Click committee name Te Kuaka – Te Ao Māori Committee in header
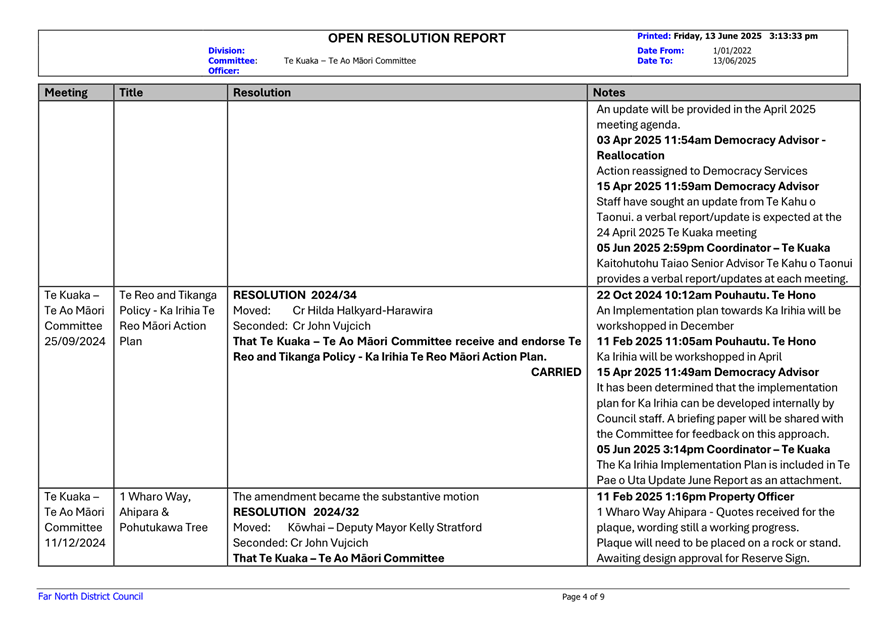 pyautogui.click(x=349, y=61)
